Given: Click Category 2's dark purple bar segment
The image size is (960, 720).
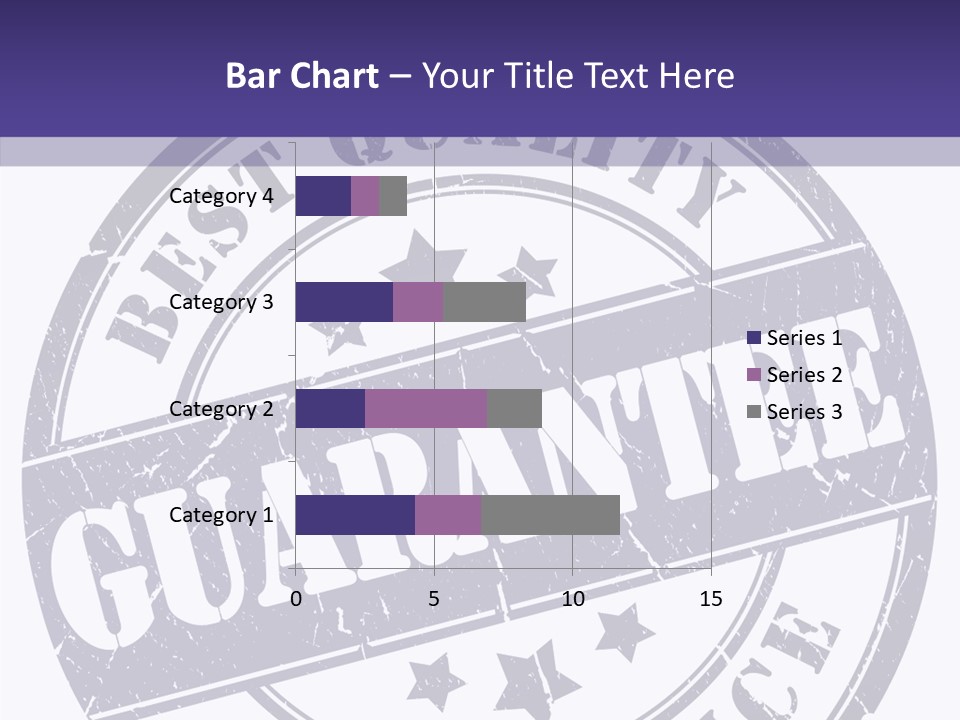Looking at the screenshot, I should (x=330, y=409).
